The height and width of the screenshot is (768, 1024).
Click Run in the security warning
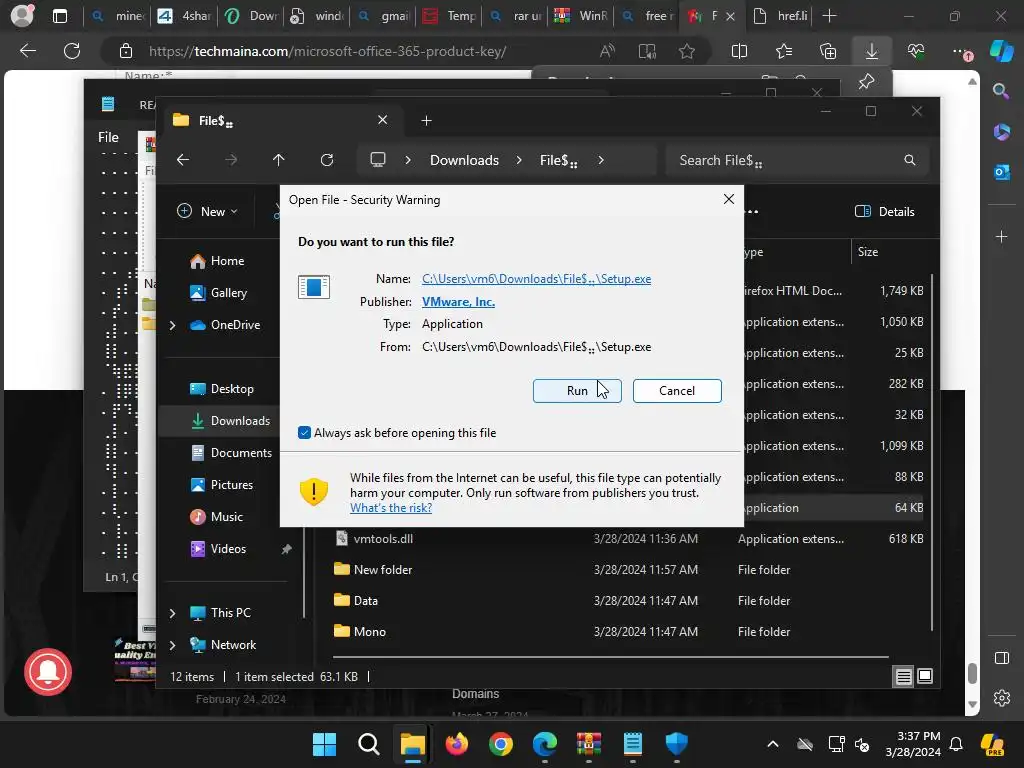tap(577, 391)
